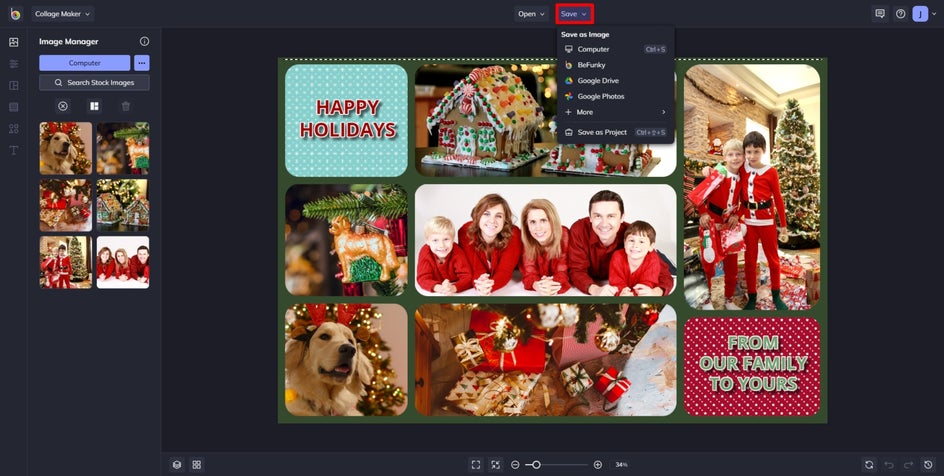
Task: Open the Customize sliders sidebar icon
Action: (14, 64)
